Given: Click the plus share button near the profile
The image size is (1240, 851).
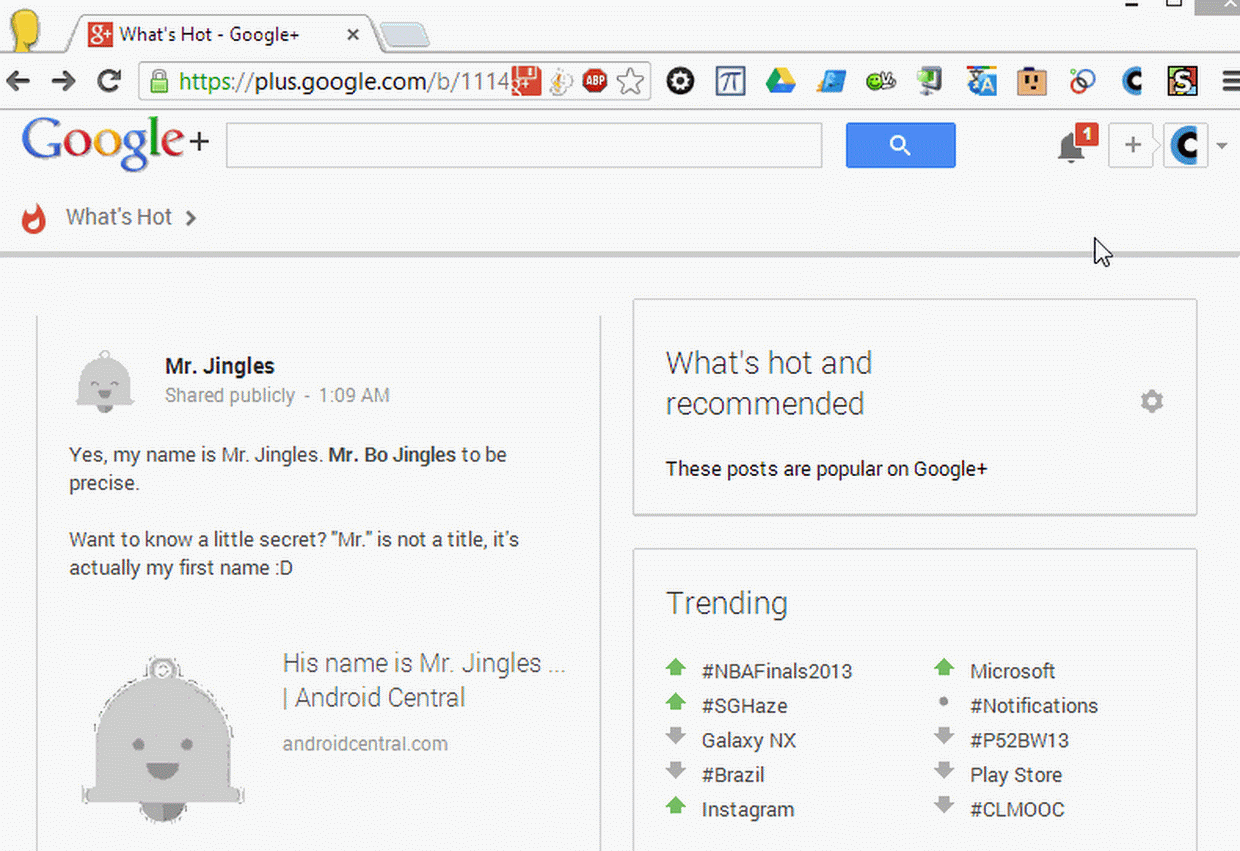Looking at the screenshot, I should pyautogui.click(x=1132, y=146).
